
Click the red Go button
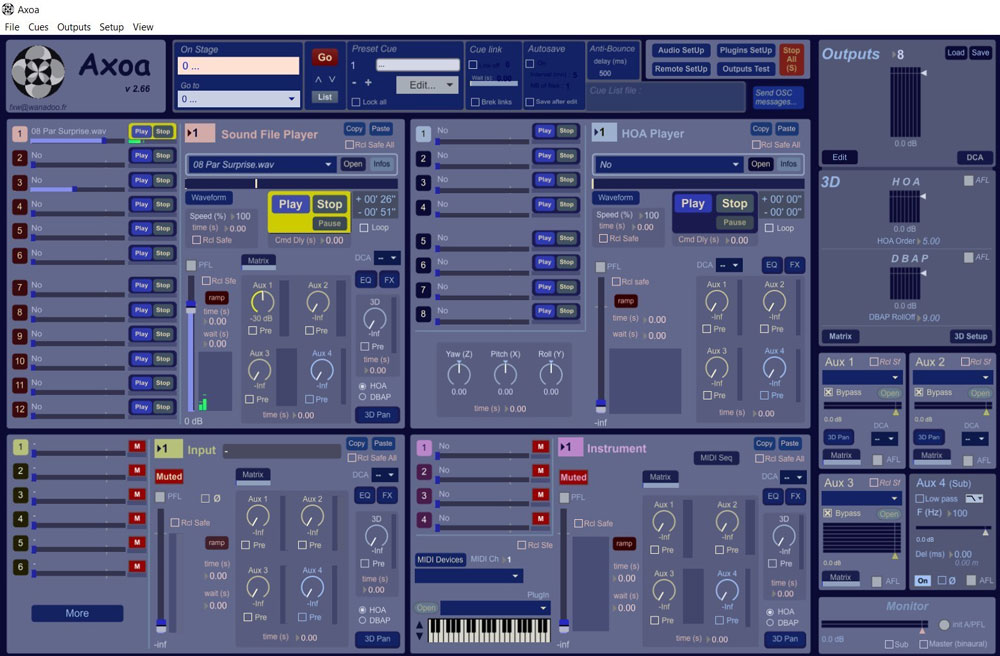coord(324,57)
